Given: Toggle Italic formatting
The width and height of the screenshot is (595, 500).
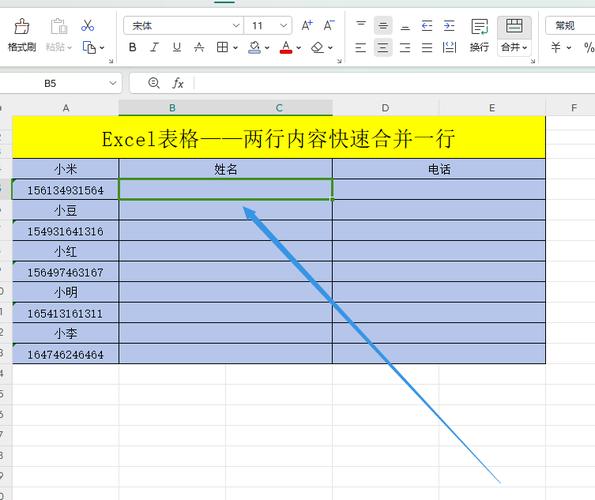Looking at the screenshot, I should point(154,47).
